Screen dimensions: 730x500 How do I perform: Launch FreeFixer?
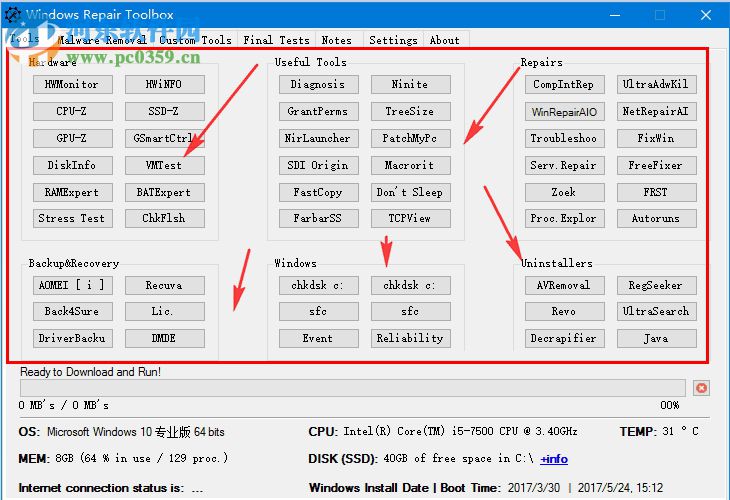[x=656, y=165]
